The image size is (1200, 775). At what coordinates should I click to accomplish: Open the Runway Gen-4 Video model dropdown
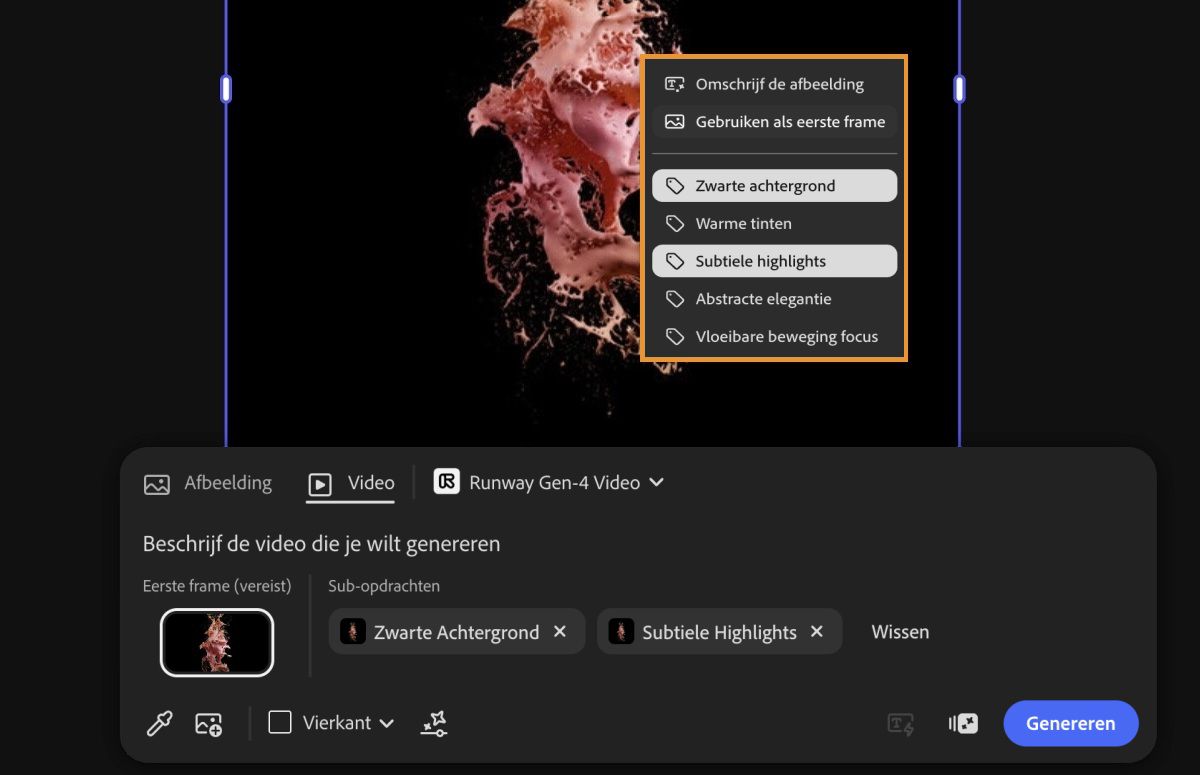549,482
